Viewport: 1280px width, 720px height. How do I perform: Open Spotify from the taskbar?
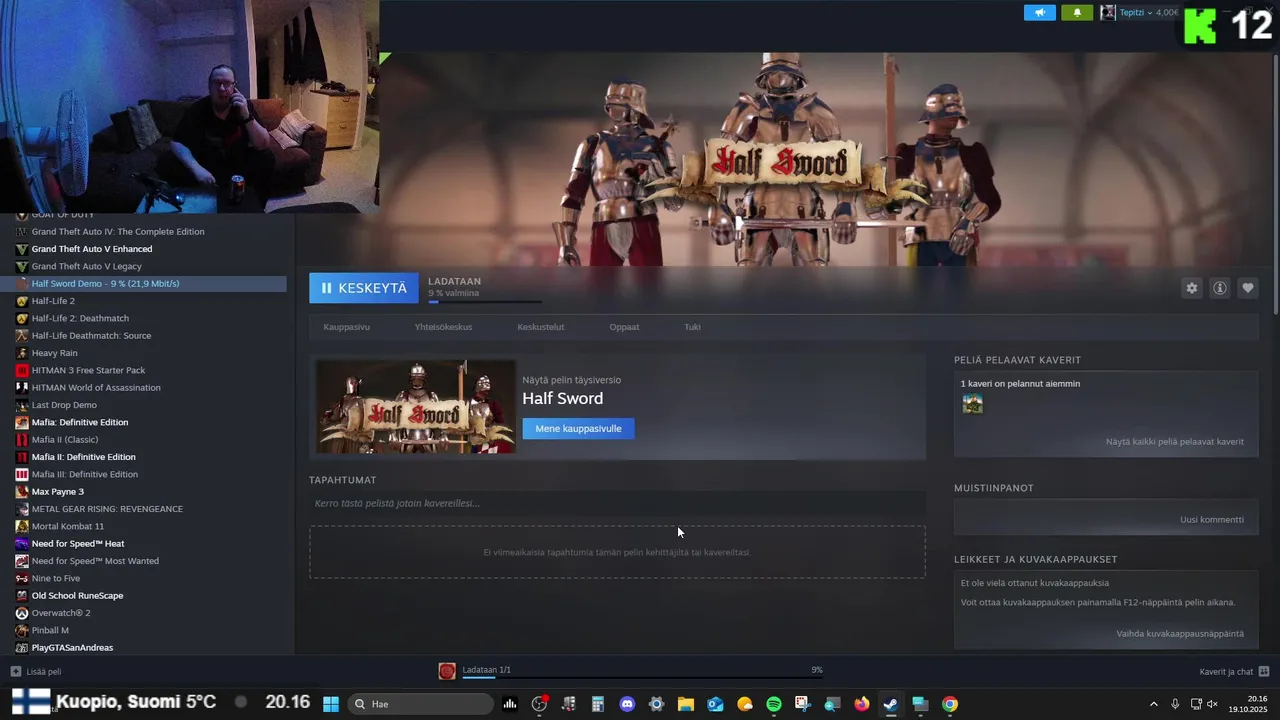click(774, 704)
